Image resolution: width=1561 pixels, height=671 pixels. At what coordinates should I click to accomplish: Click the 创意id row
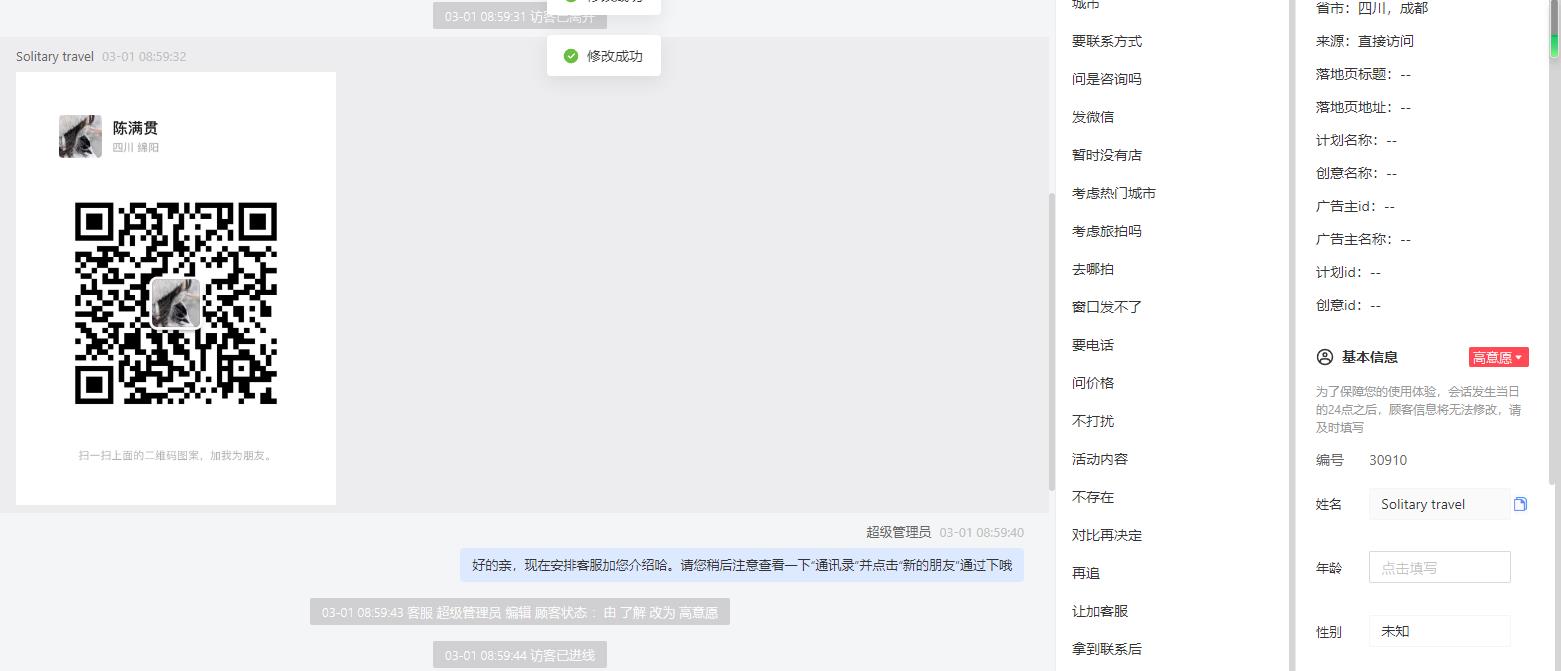pyautogui.click(x=1349, y=305)
